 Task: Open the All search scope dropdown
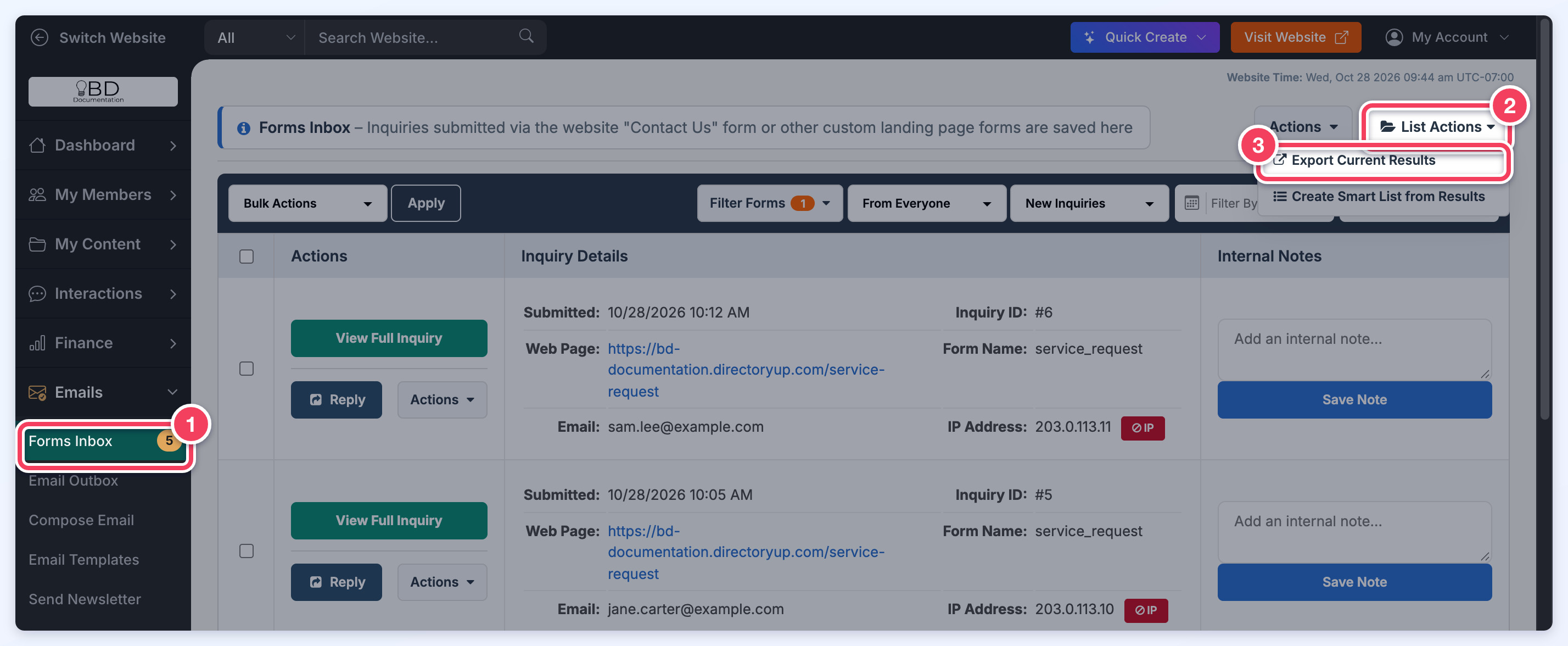coord(255,37)
